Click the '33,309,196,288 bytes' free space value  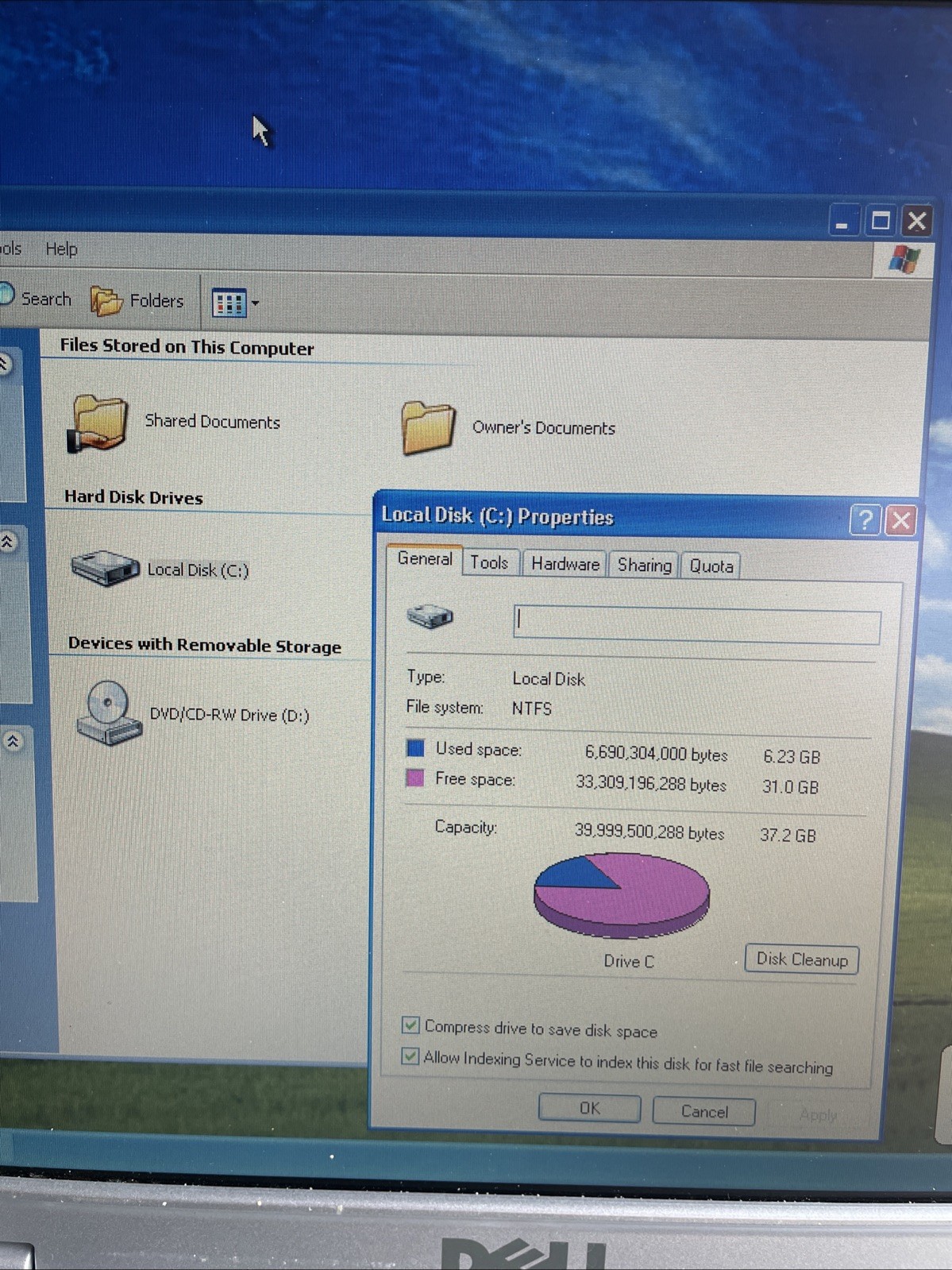click(x=651, y=784)
